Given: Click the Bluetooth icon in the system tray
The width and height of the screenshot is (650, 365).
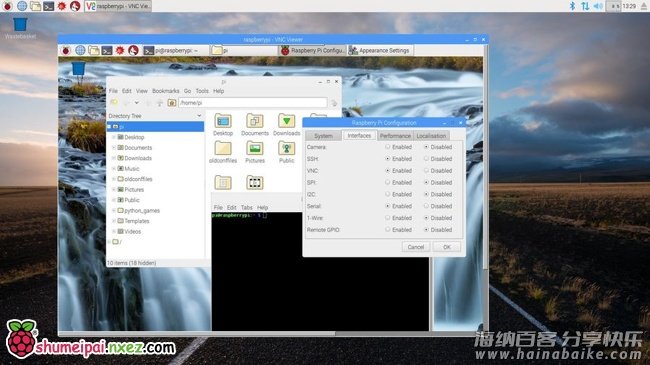Looking at the screenshot, I should (x=572, y=6).
